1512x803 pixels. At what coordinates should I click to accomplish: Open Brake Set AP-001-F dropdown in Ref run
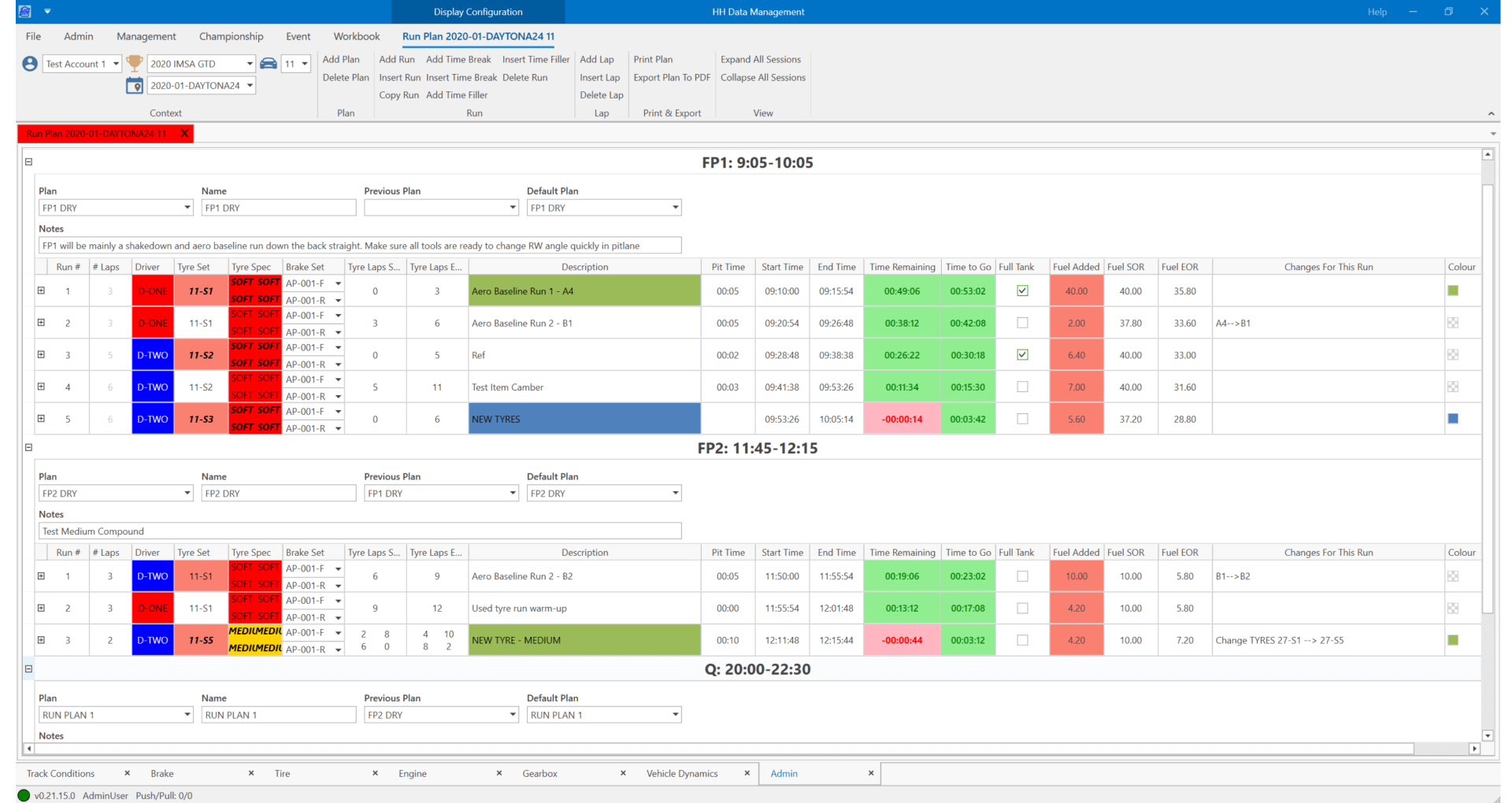pyautogui.click(x=339, y=347)
